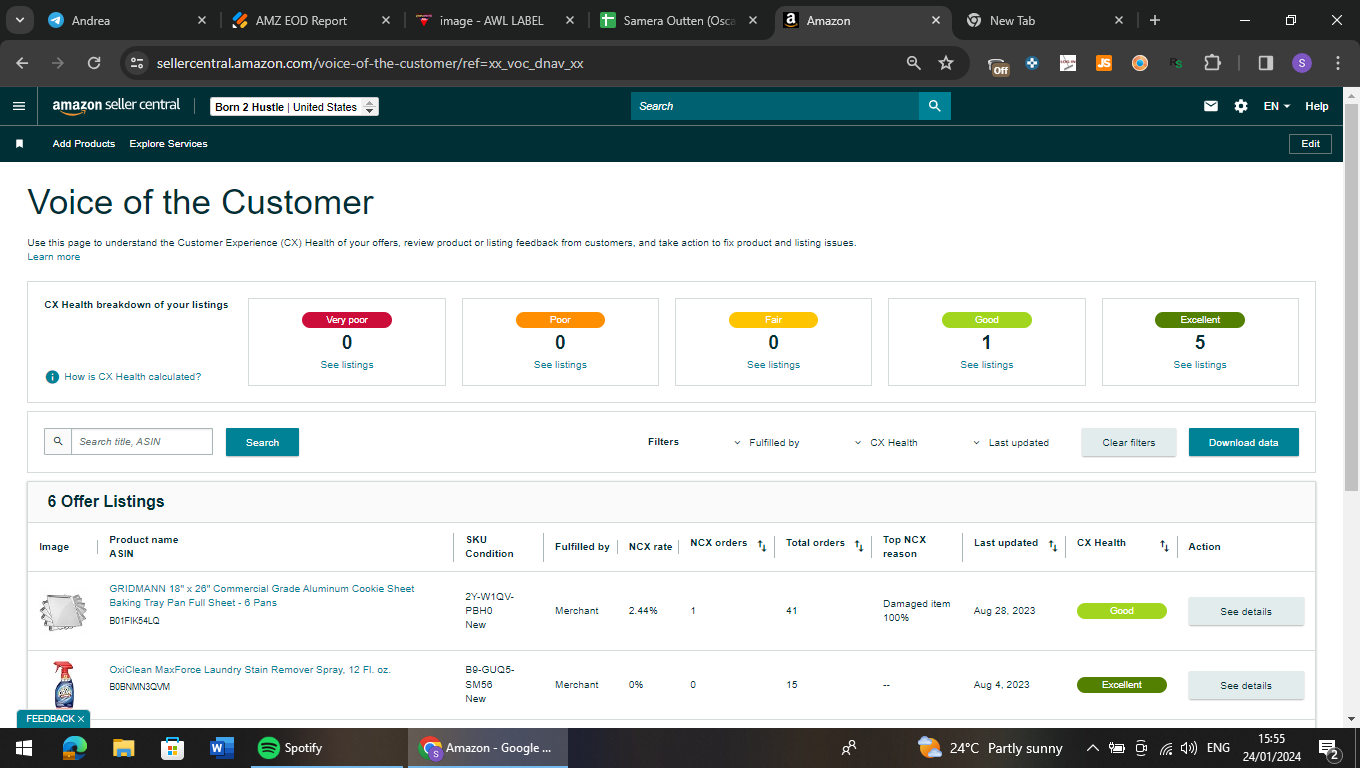1360x768 pixels.
Task: Open the Learn more link
Action: click(x=54, y=257)
